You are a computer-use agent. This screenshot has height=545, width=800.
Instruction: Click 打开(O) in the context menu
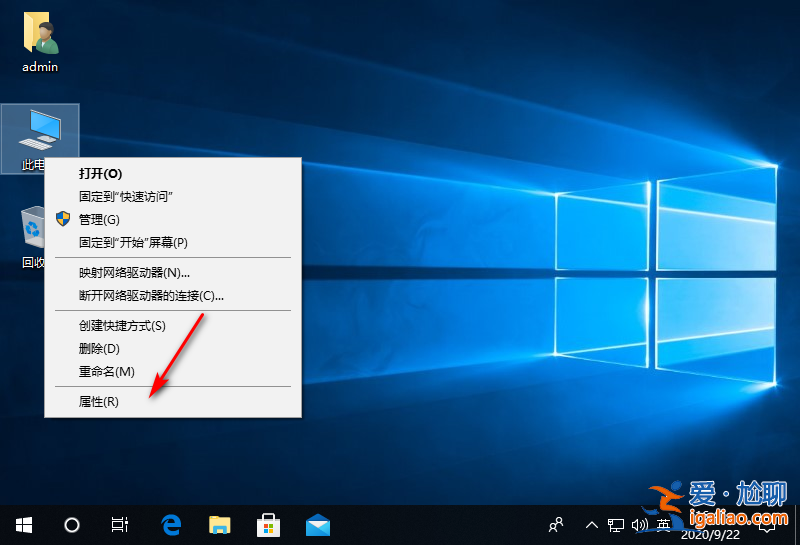(x=173, y=174)
